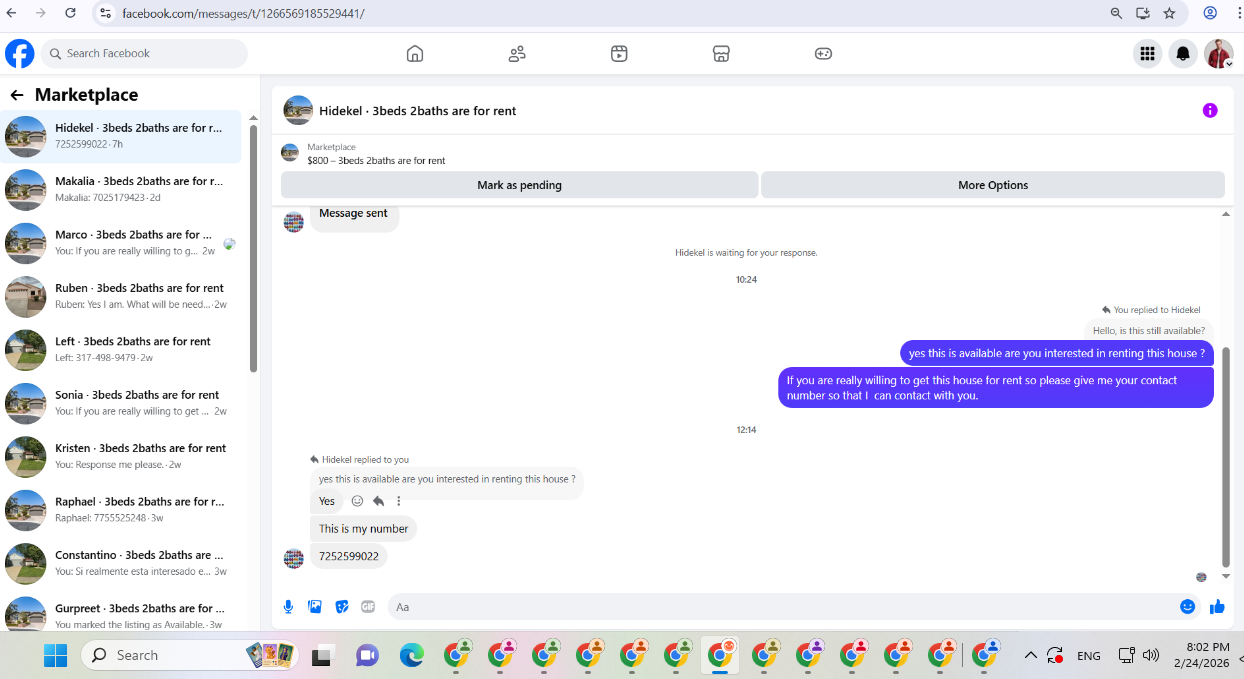Open the Ruben conversation
The image size is (1244, 679).
(x=122, y=296)
